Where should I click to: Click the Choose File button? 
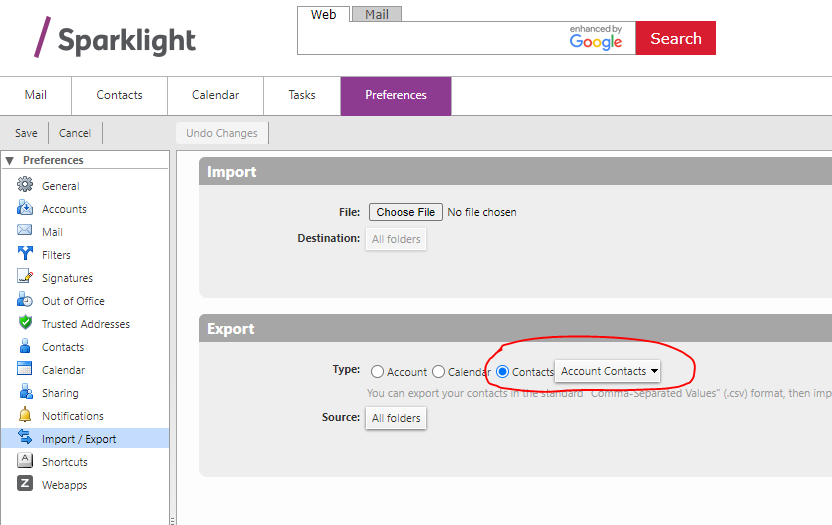click(x=406, y=212)
